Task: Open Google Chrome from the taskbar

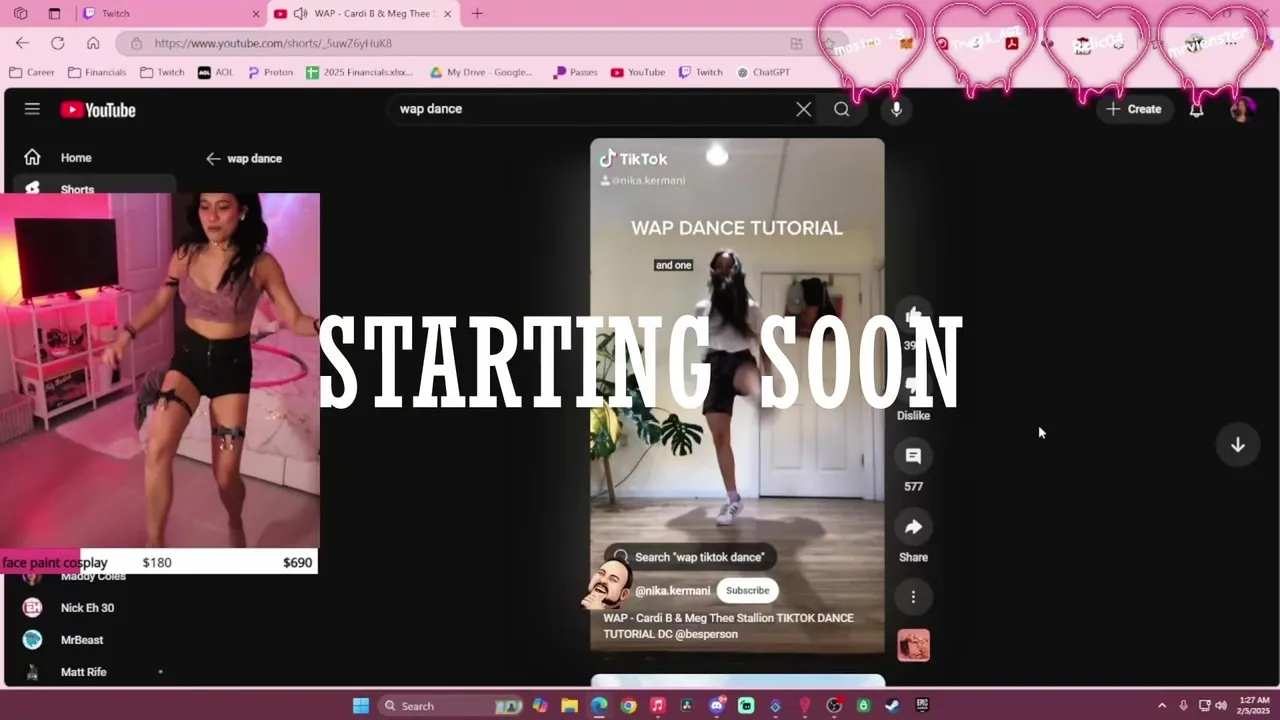Action: [x=628, y=705]
